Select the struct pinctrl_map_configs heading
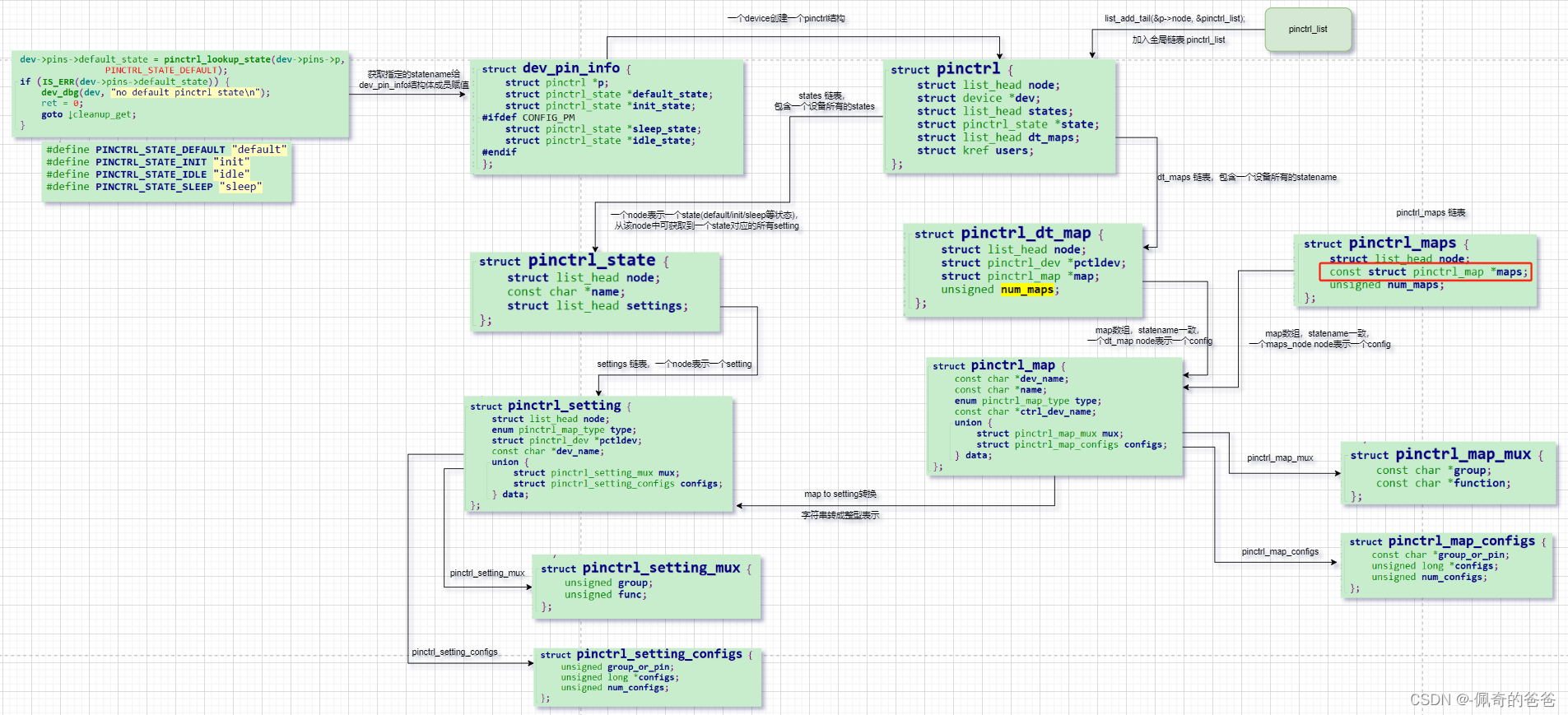 (1447, 541)
